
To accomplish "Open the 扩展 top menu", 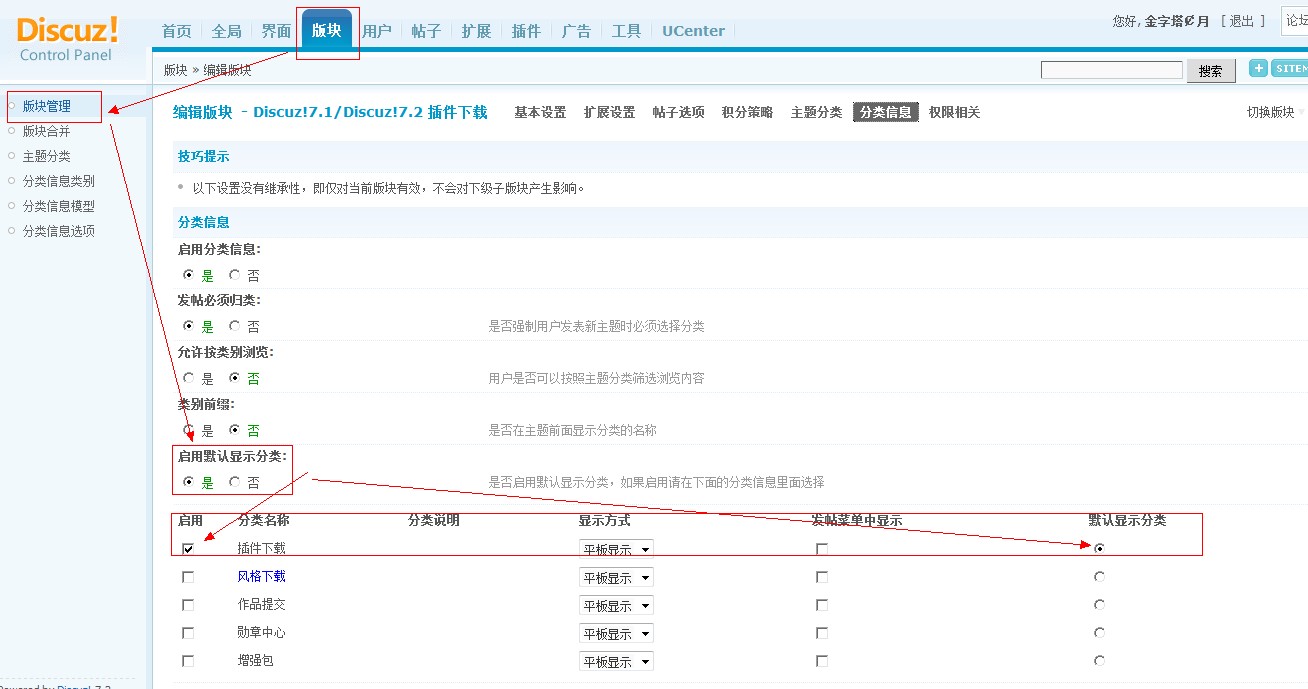I will [477, 31].
